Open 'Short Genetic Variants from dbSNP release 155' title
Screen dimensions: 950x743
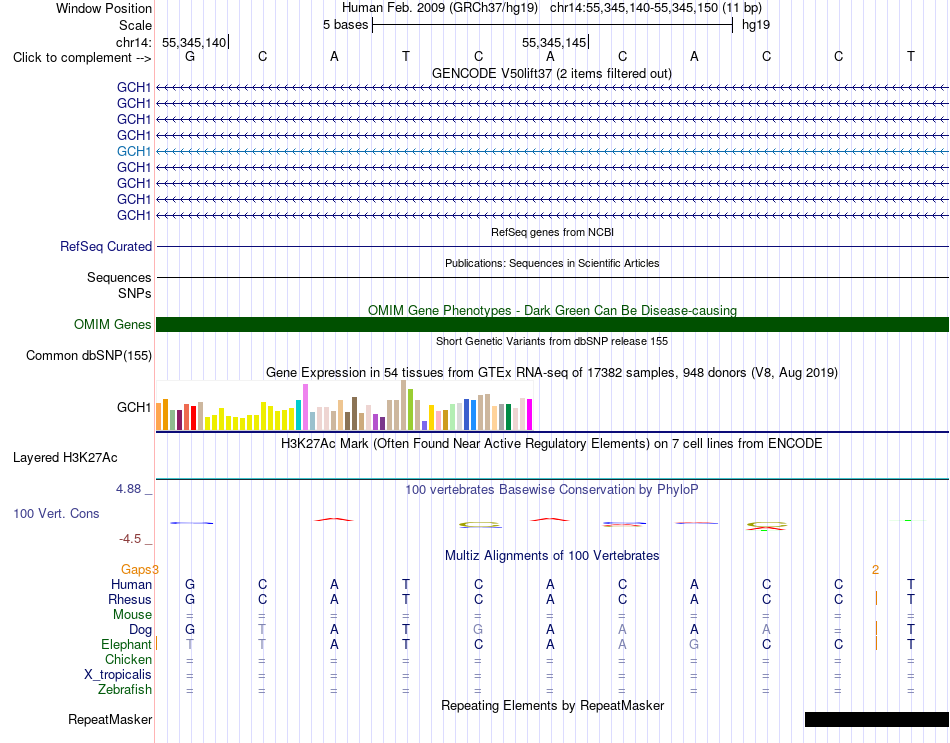tap(552, 341)
